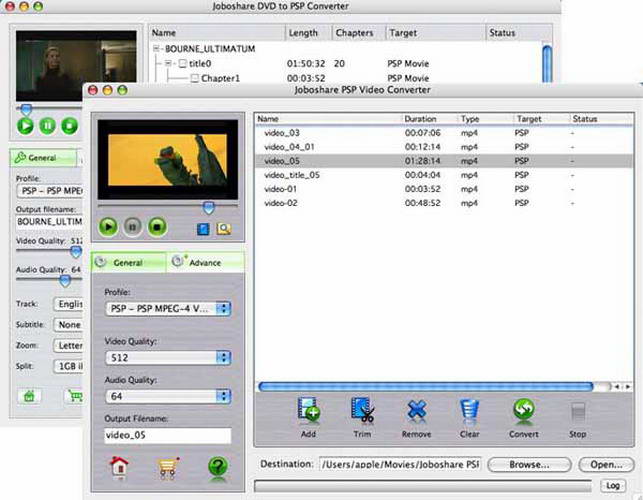
Task: Open the Video Quality 512 dropdown
Action: point(168,358)
